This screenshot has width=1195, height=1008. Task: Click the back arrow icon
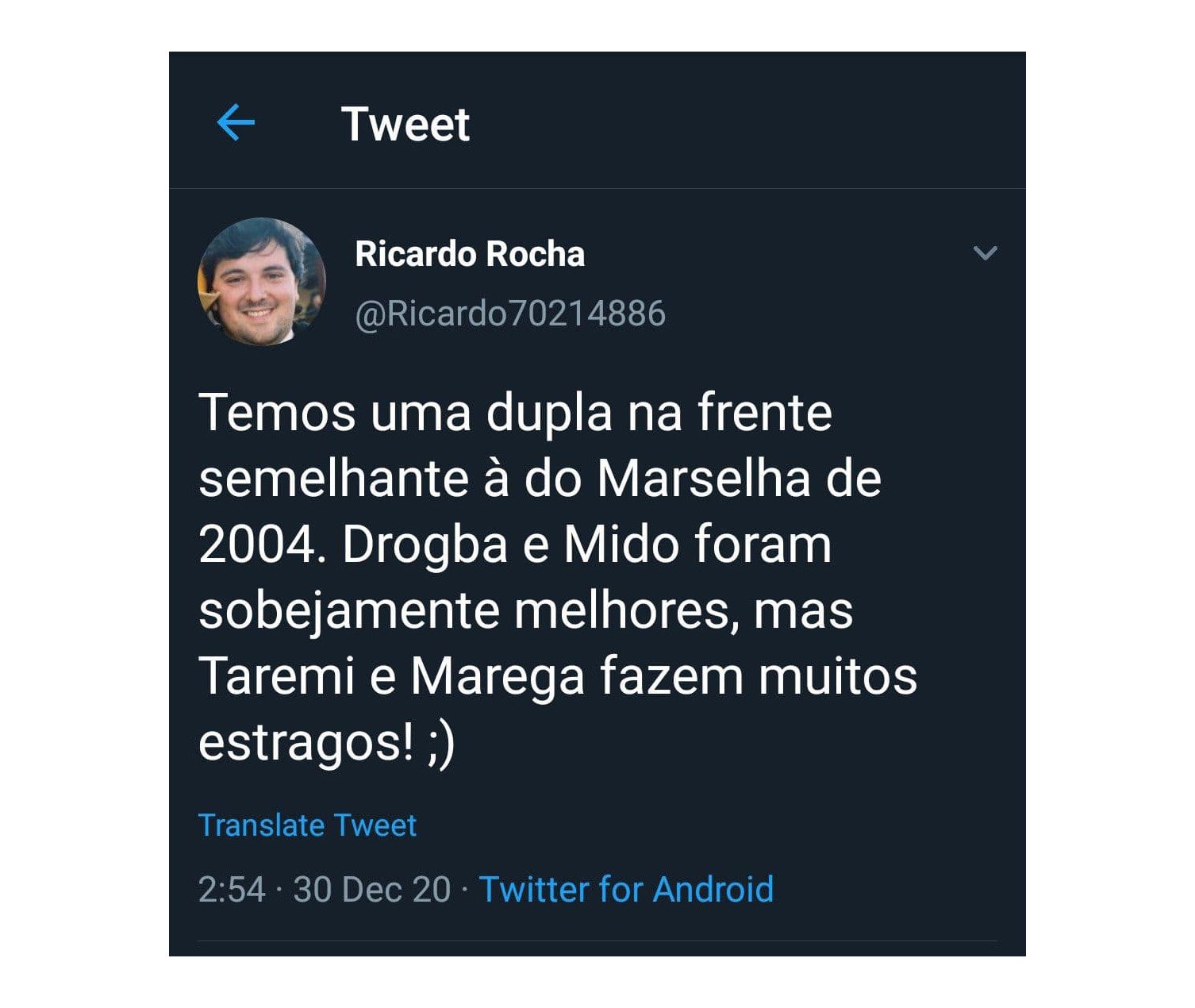coord(236,124)
